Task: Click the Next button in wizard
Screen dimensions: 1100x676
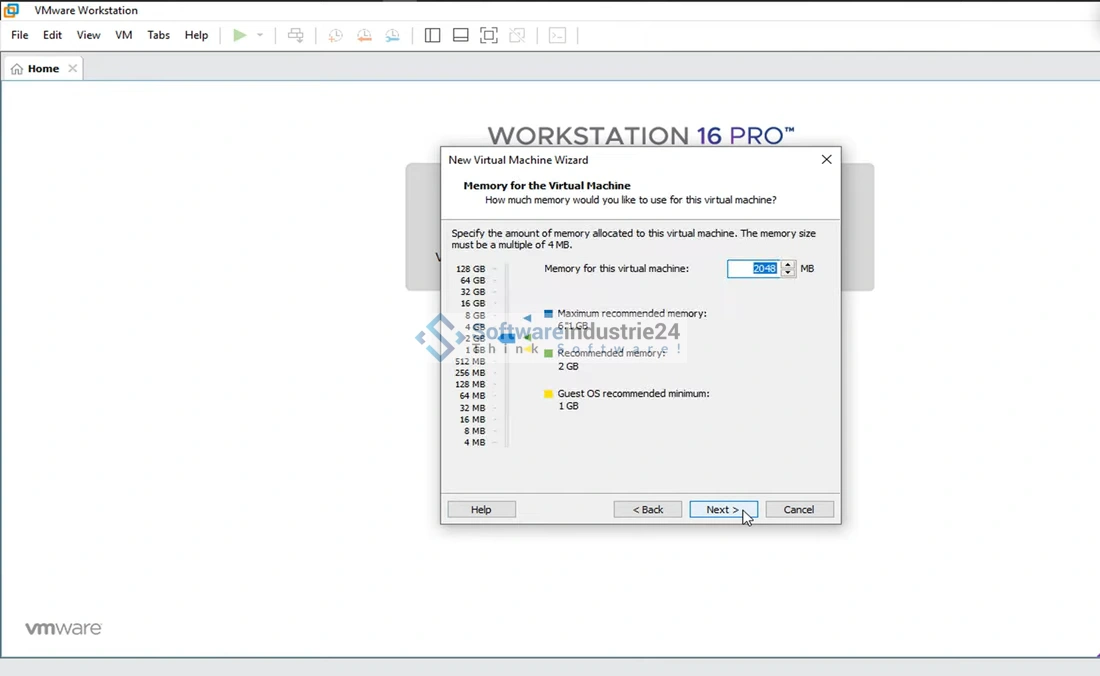Action: coord(723,510)
